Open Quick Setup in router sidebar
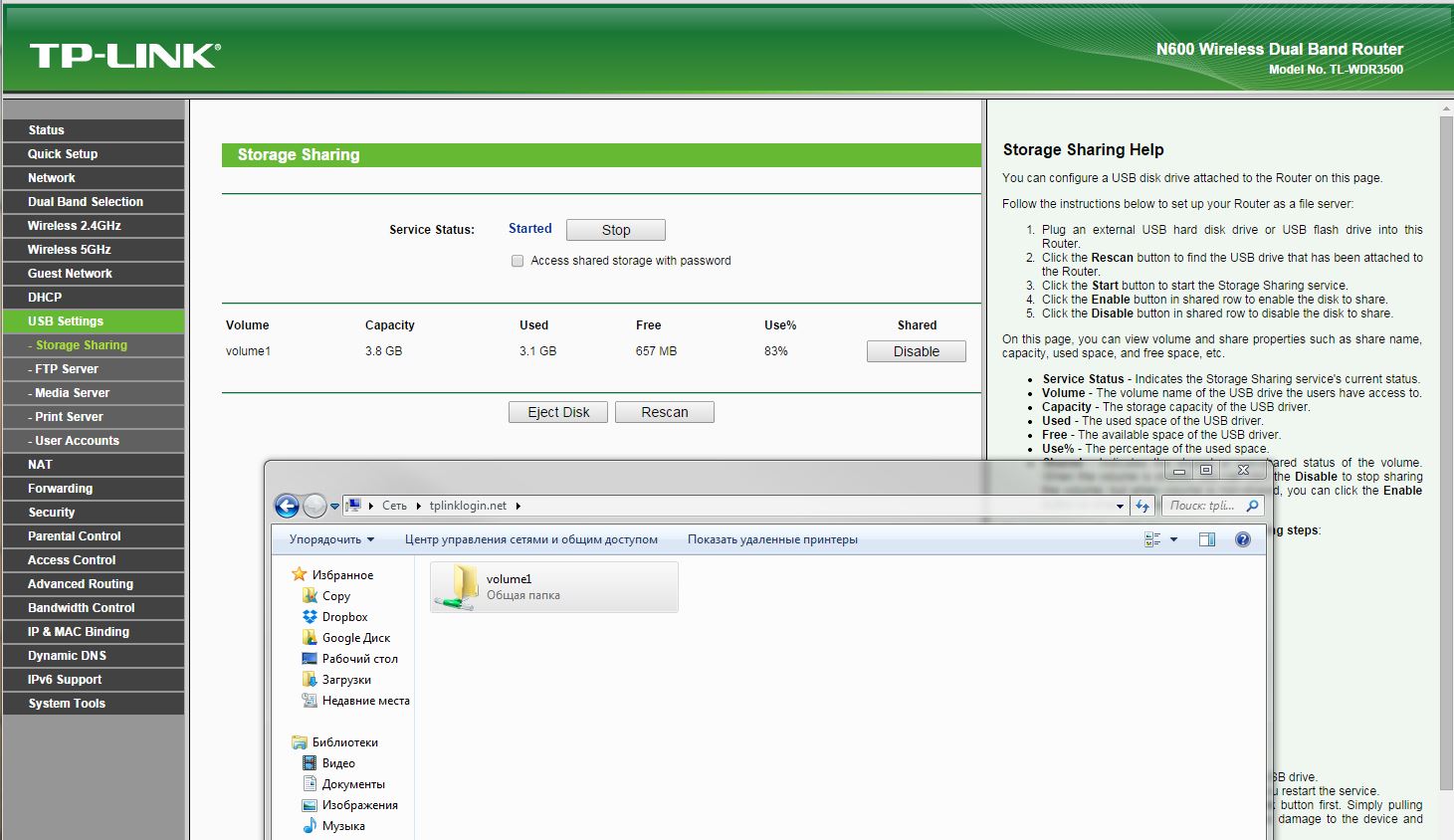Viewport: 1454px width, 840px height. 94,154
